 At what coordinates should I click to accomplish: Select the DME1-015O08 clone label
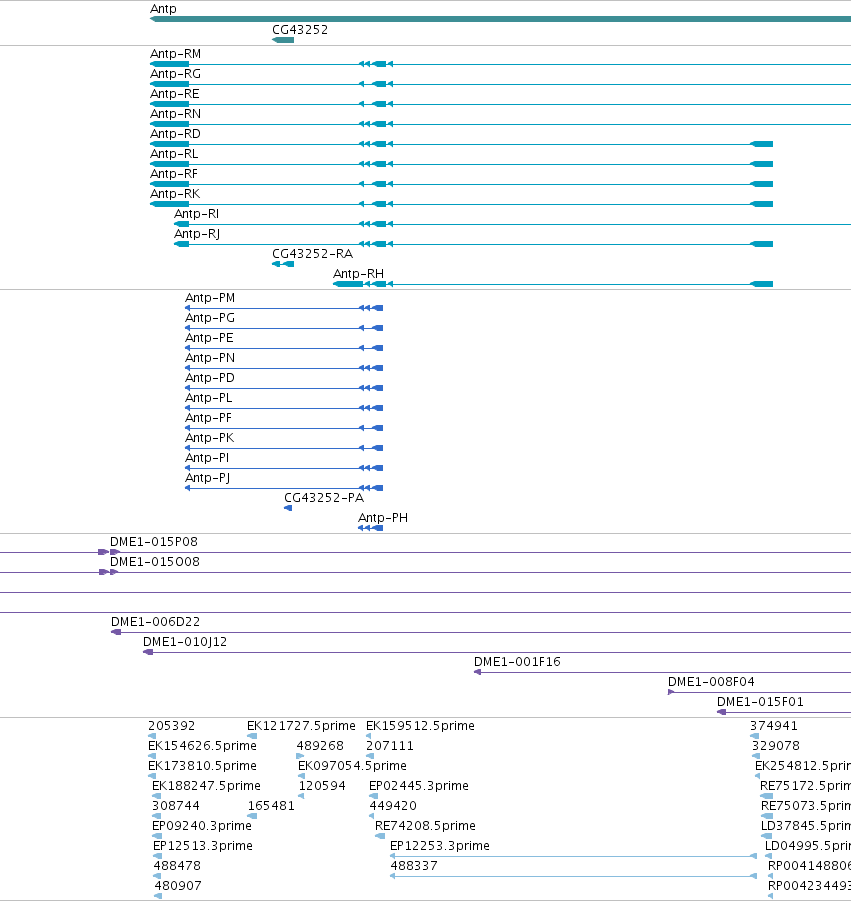click(155, 562)
